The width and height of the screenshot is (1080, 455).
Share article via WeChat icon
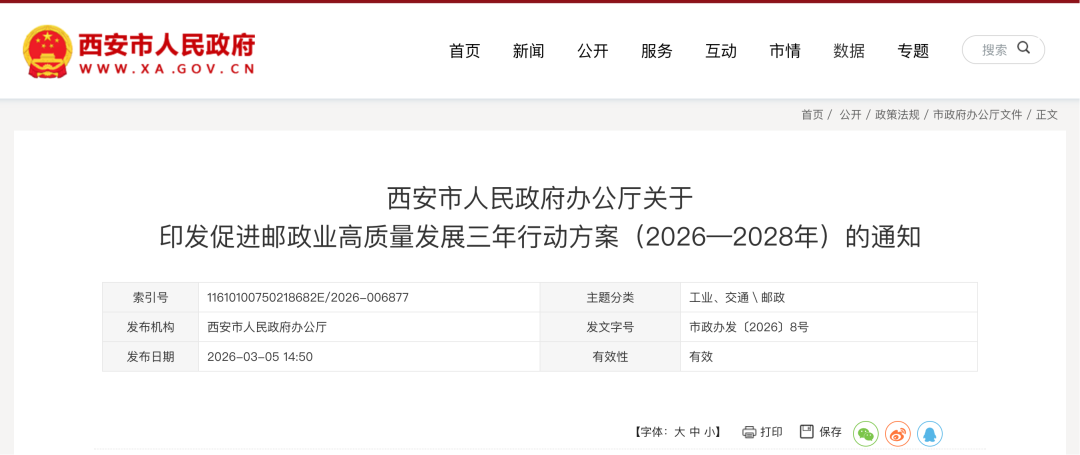tap(865, 433)
